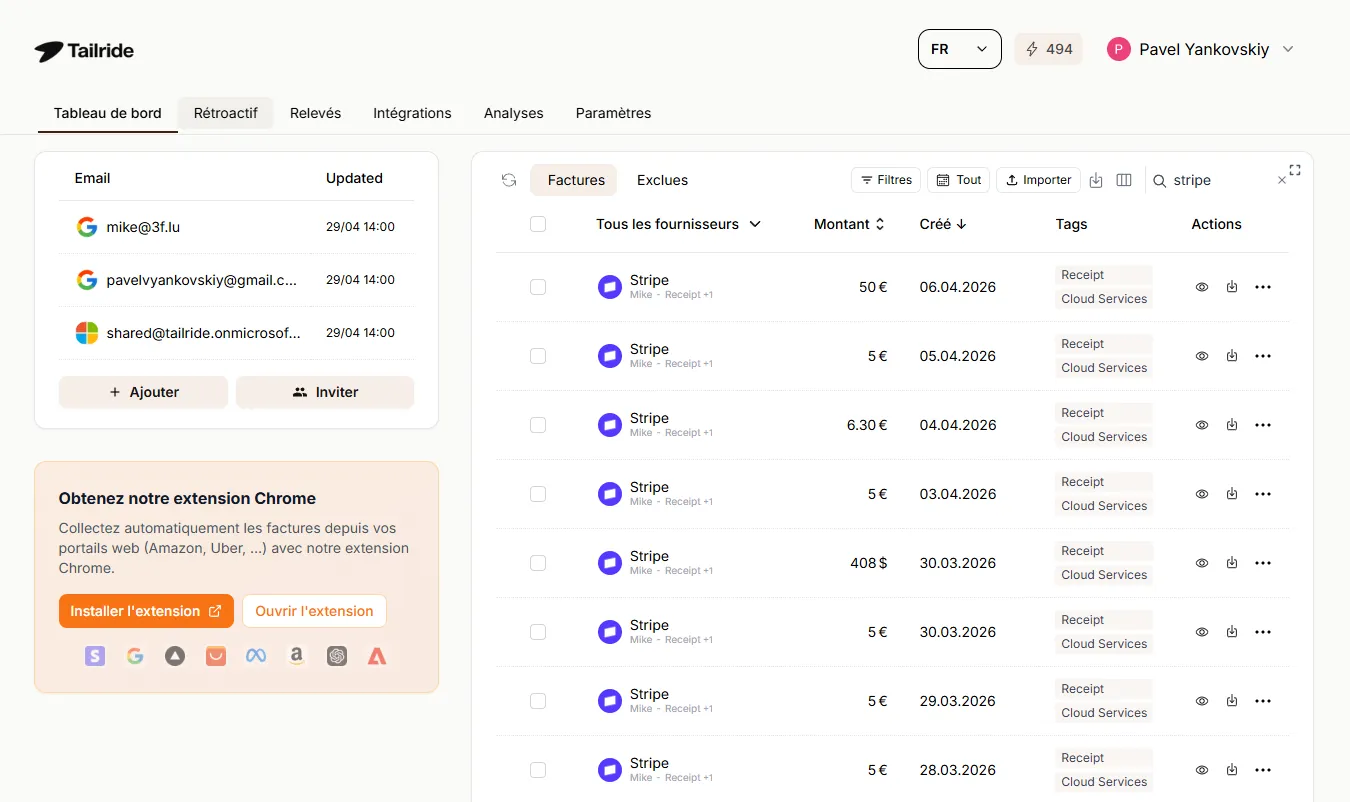Download the 408$ Stripe invoice

point(1231,563)
